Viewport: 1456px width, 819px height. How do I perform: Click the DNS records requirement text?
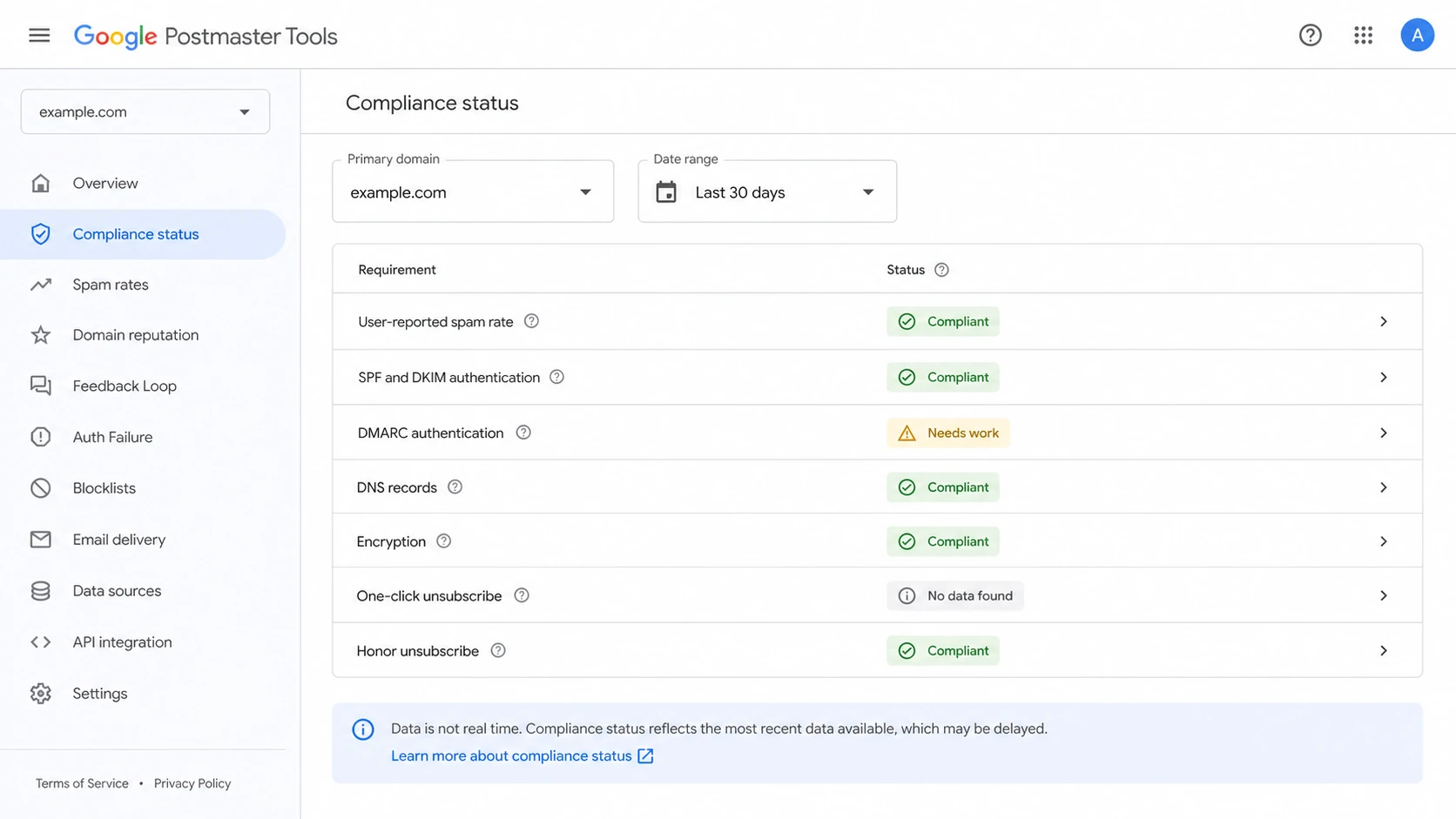coord(397,487)
